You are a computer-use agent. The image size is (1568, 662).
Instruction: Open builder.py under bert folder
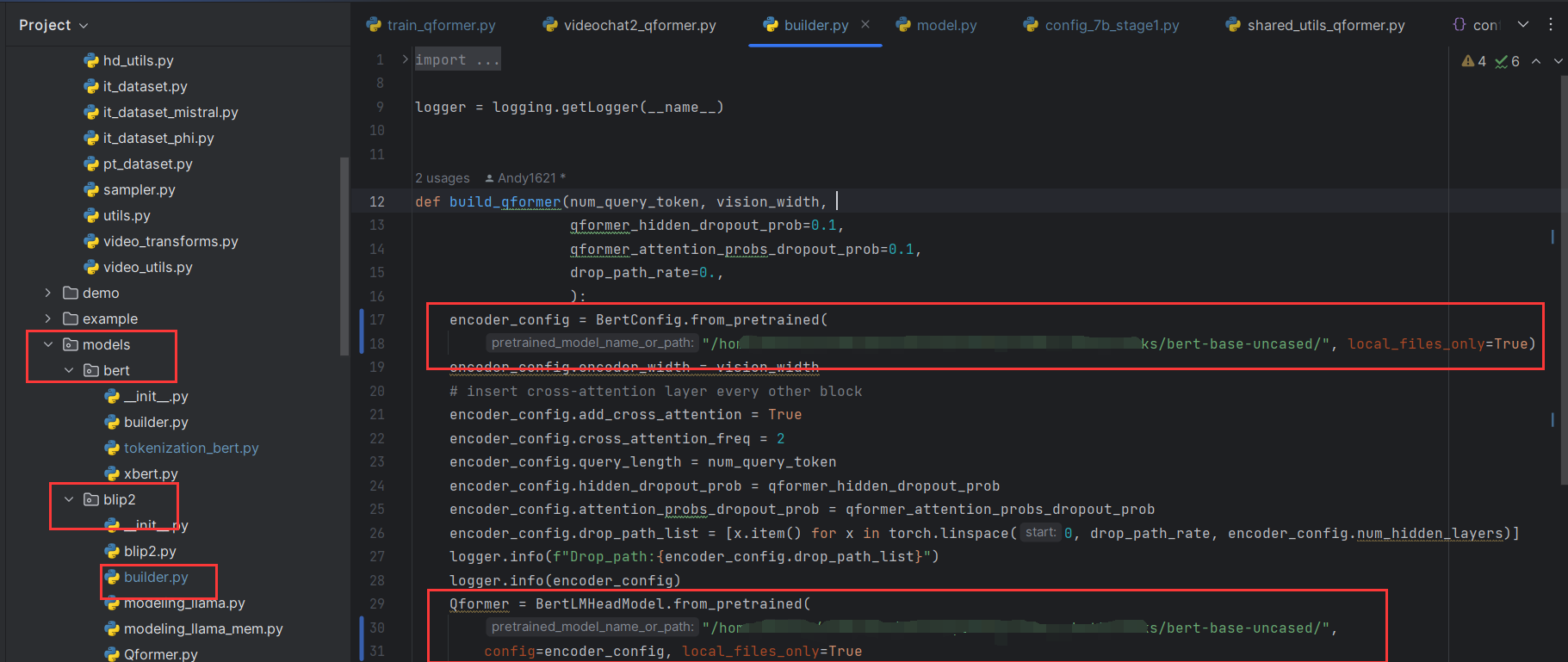[156, 422]
